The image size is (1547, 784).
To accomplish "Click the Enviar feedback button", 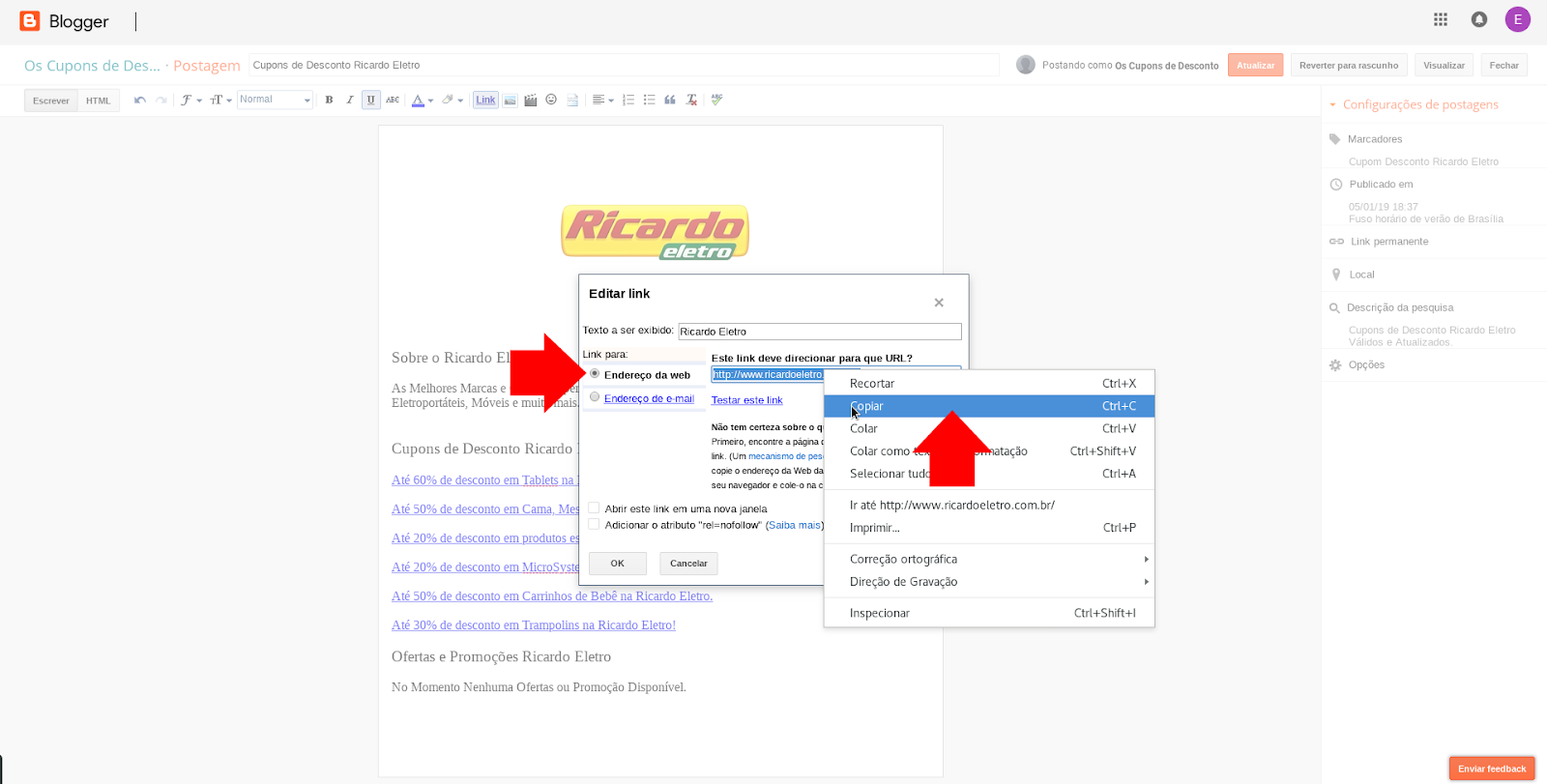I will (x=1492, y=769).
